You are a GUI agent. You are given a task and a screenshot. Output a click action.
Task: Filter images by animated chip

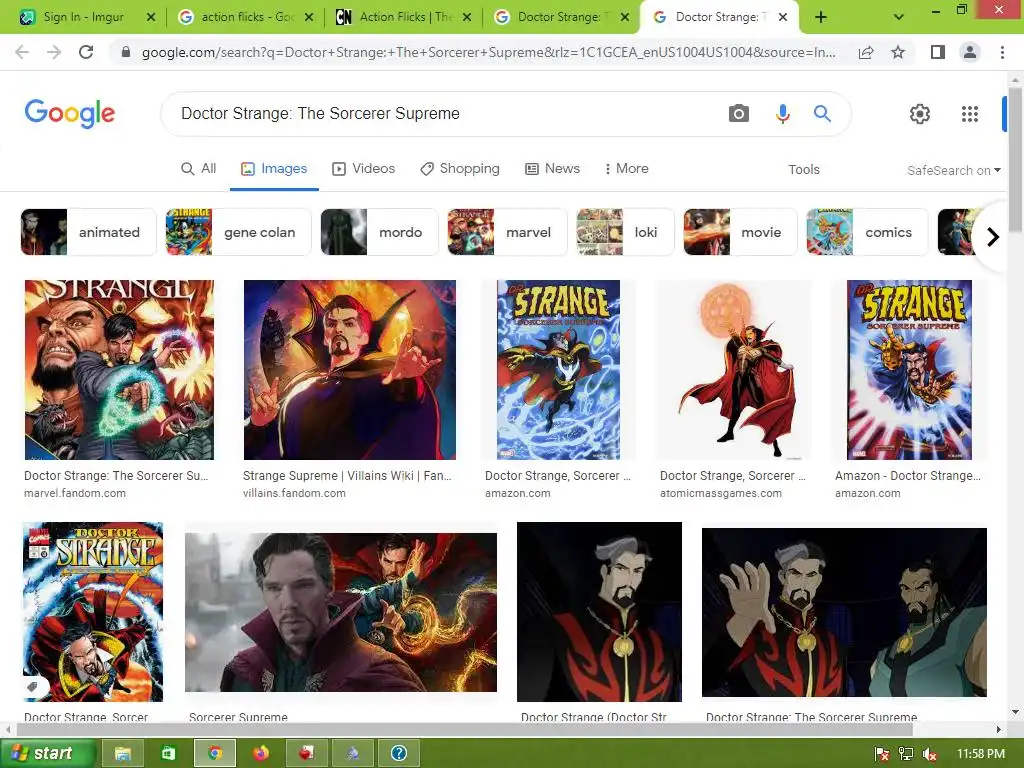[x=88, y=232]
